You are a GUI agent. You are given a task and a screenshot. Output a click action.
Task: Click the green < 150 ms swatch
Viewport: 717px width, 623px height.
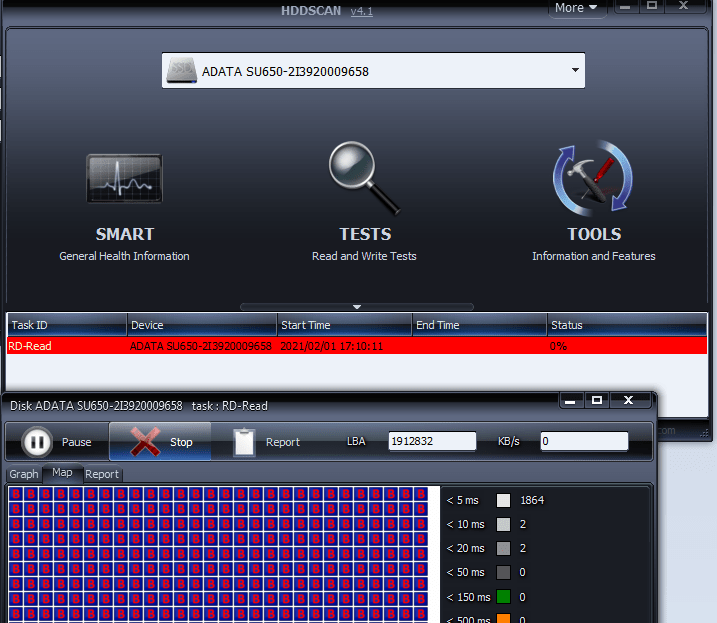click(503, 596)
